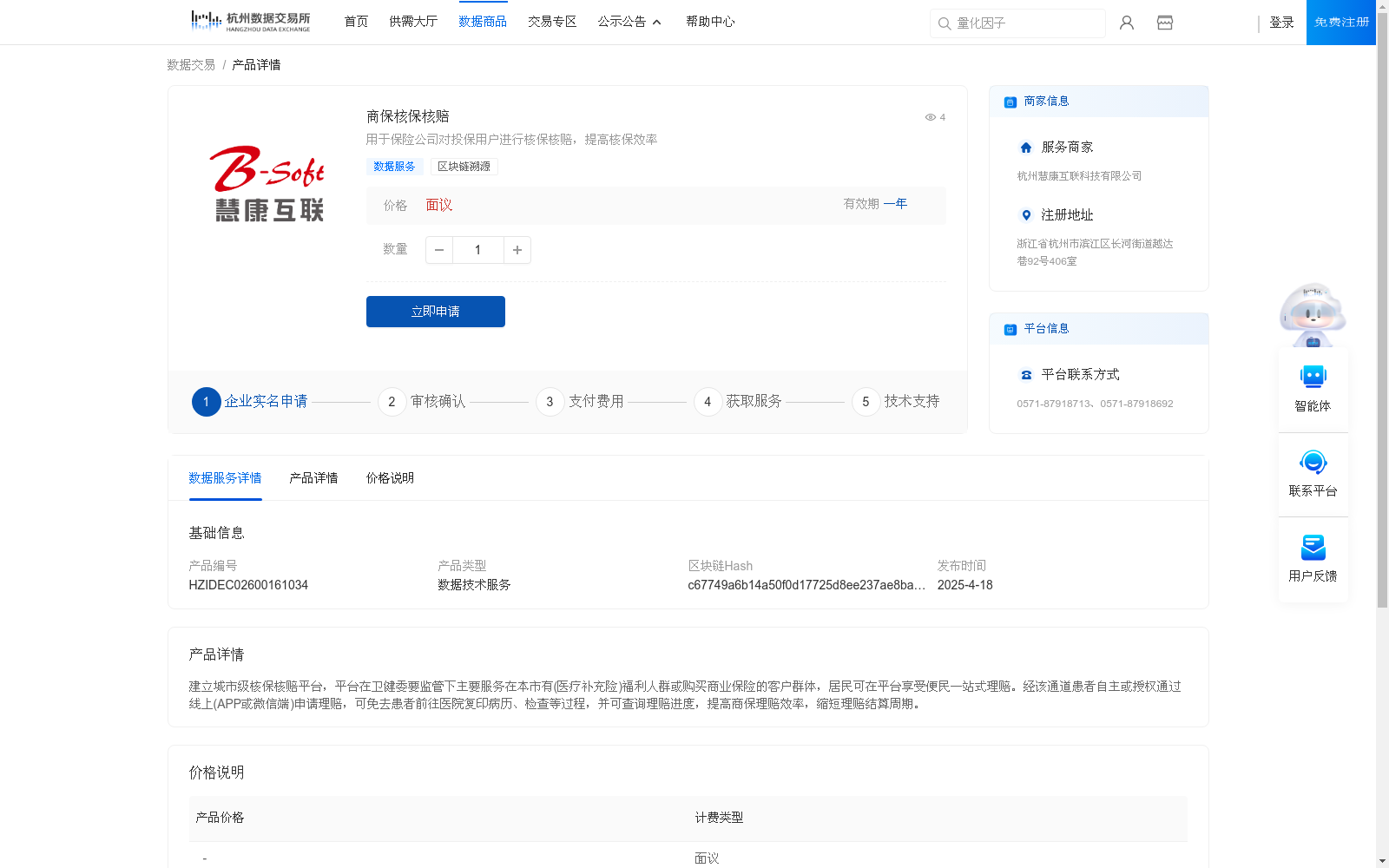This screenshot has height=868, width=1389.
Task: Go to 数据交易 breadcrumb link
Action: point(191,65)
